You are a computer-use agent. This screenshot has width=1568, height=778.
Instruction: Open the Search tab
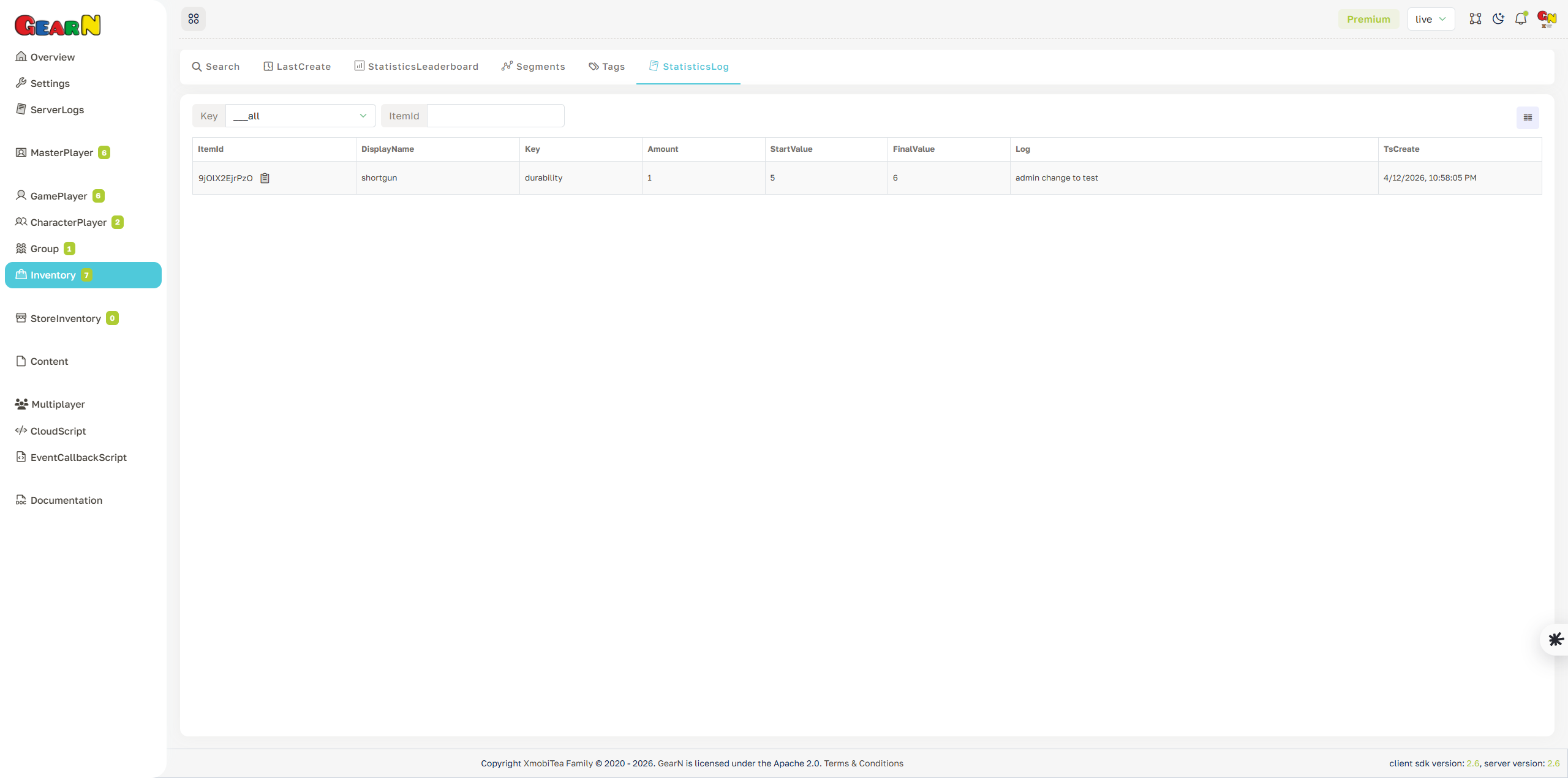[215, 66]
